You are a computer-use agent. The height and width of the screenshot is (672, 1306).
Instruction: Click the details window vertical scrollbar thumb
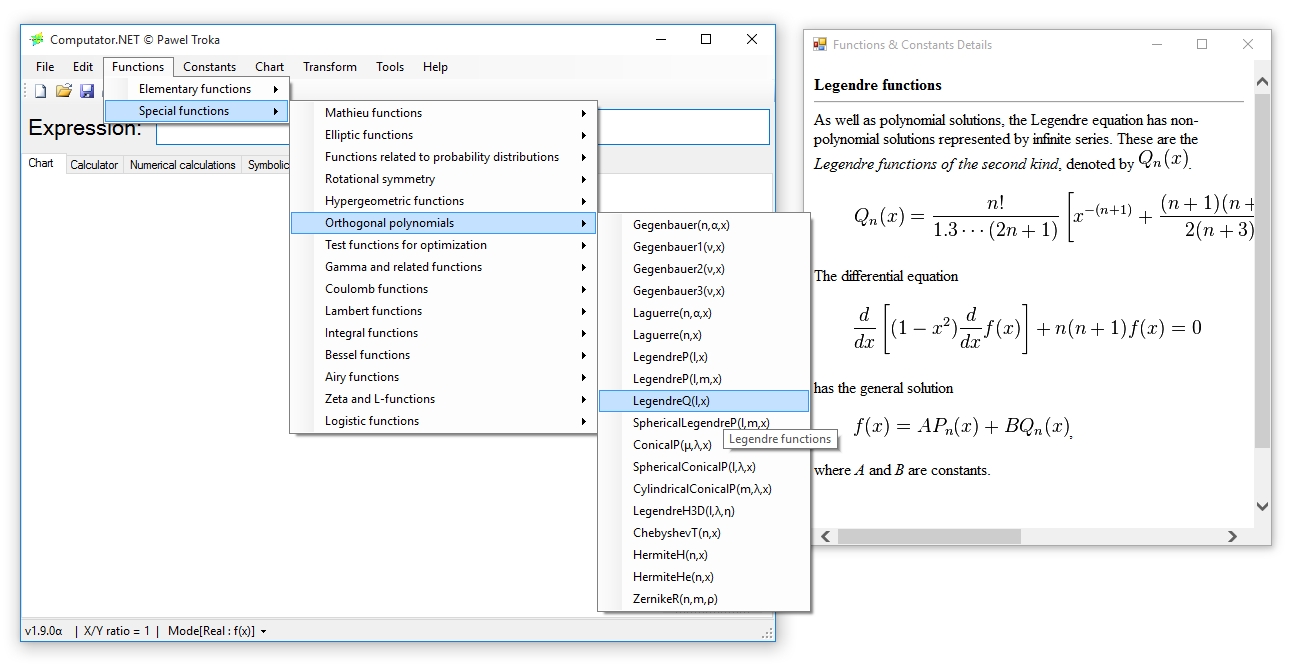[1262, 270]
